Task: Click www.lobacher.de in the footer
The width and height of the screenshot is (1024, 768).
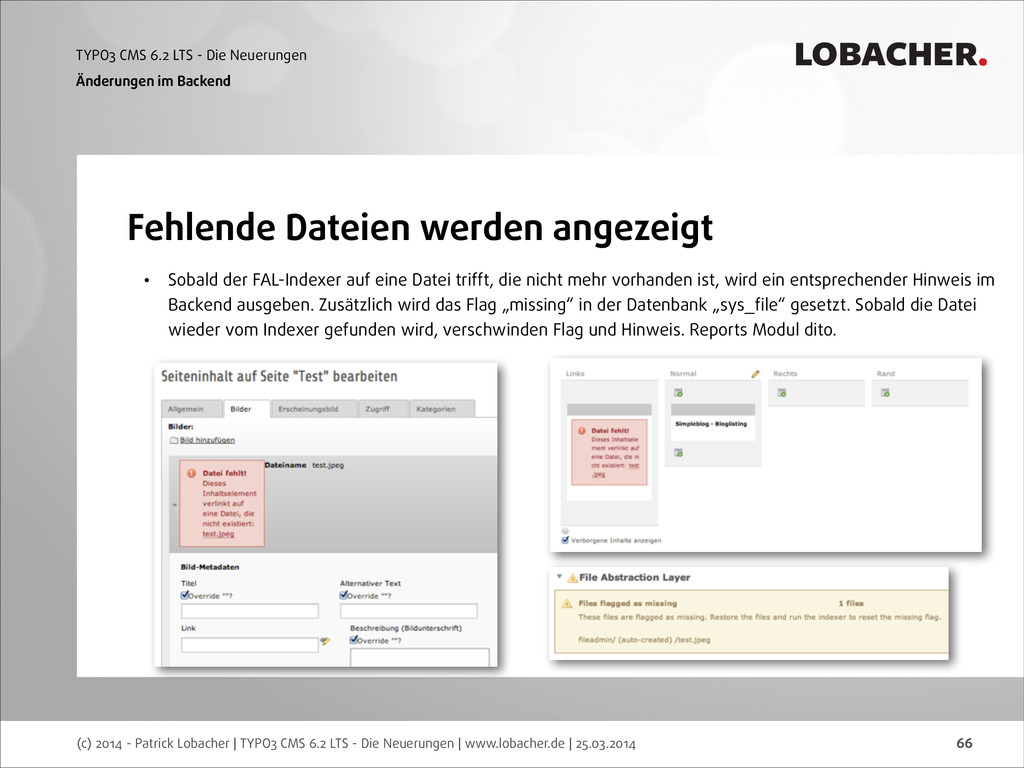Action: (515, 743)
